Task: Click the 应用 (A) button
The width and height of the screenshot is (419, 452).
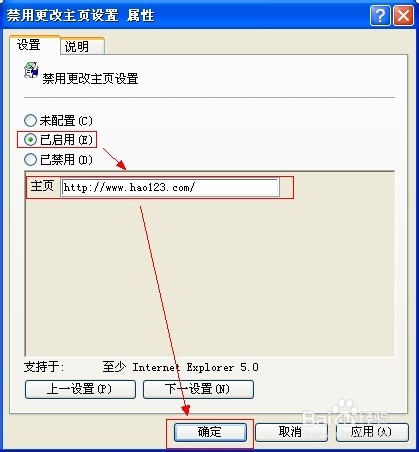Action: 372,432
